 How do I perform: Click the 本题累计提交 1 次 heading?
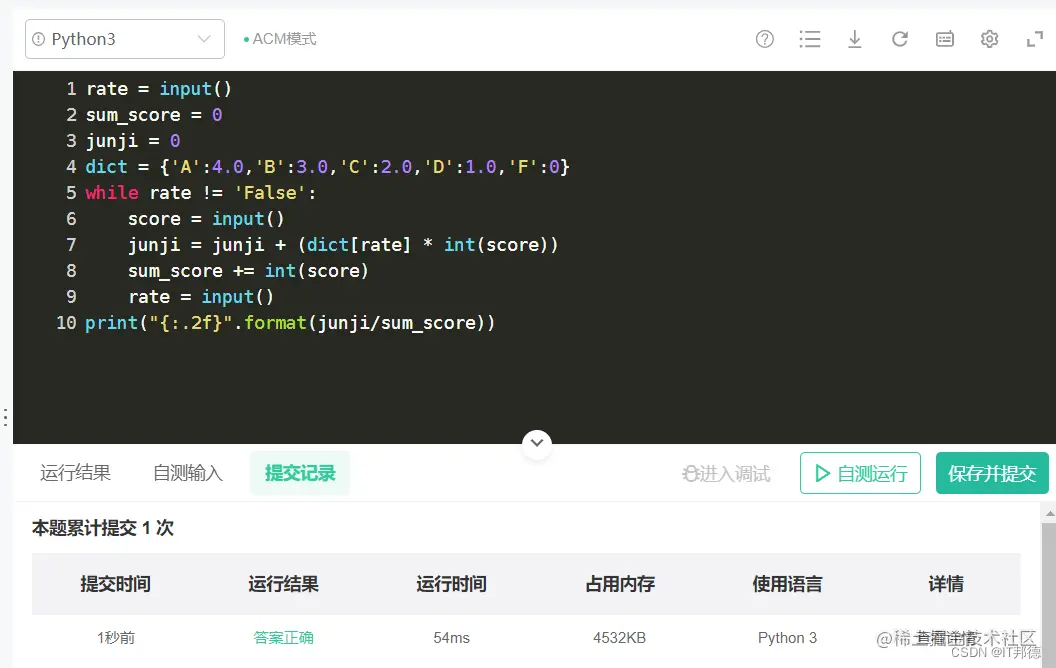click(x=103, y=528)
